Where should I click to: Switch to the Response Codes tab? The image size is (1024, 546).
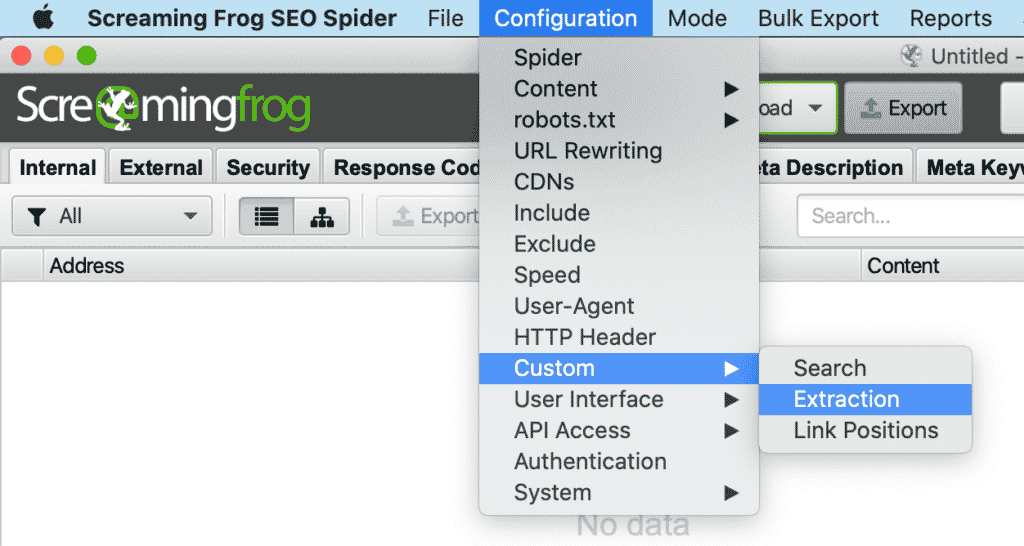coord(402,168)
